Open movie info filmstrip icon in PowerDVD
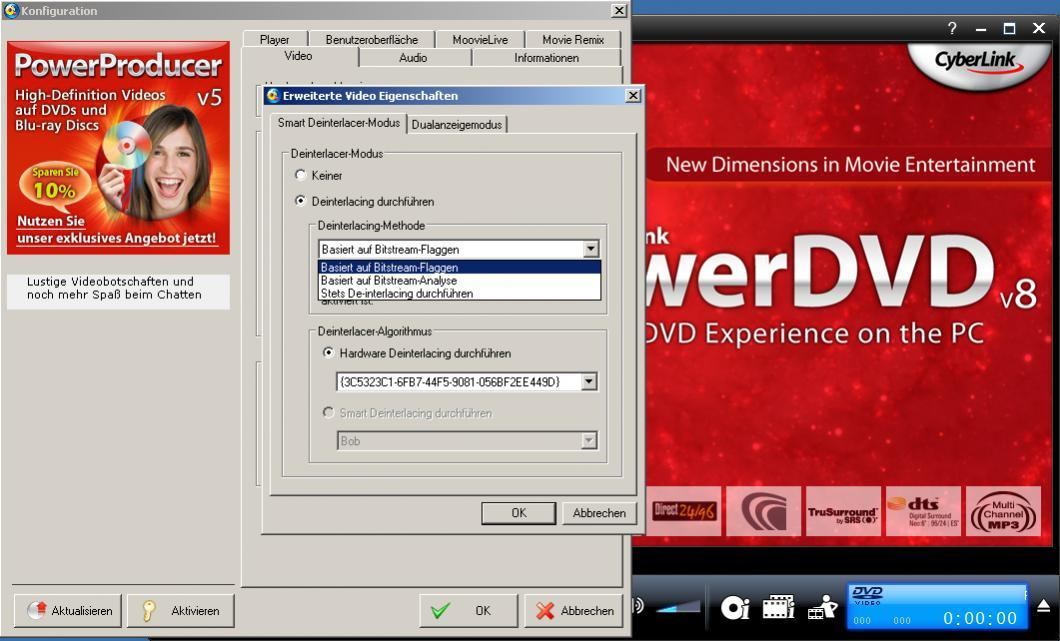 click(778, 607)
